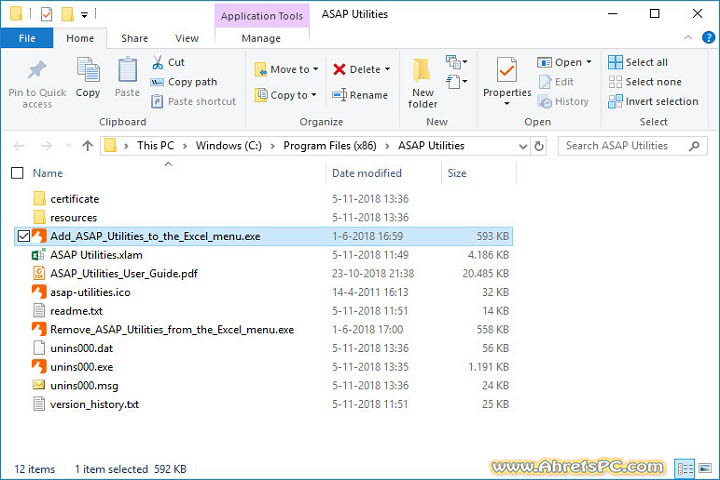Switch to the View tab
The width and height of the screenshot is (720, 480).
click(x=186, y=38)
